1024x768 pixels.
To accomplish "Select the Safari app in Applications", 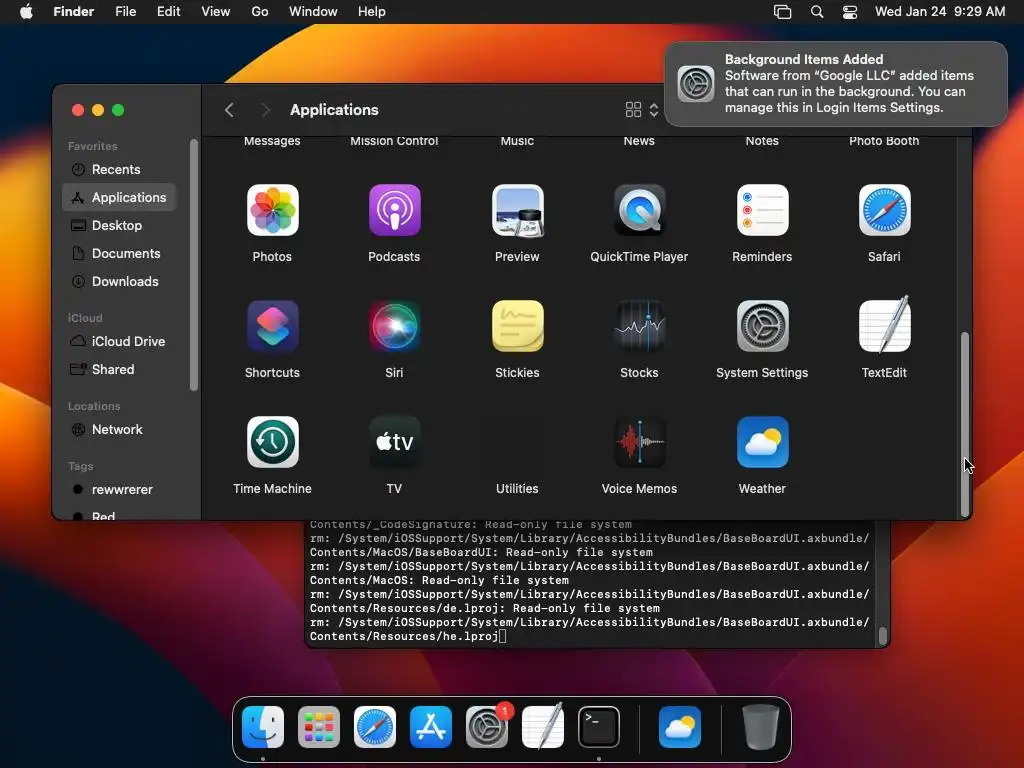I will 884,210.
